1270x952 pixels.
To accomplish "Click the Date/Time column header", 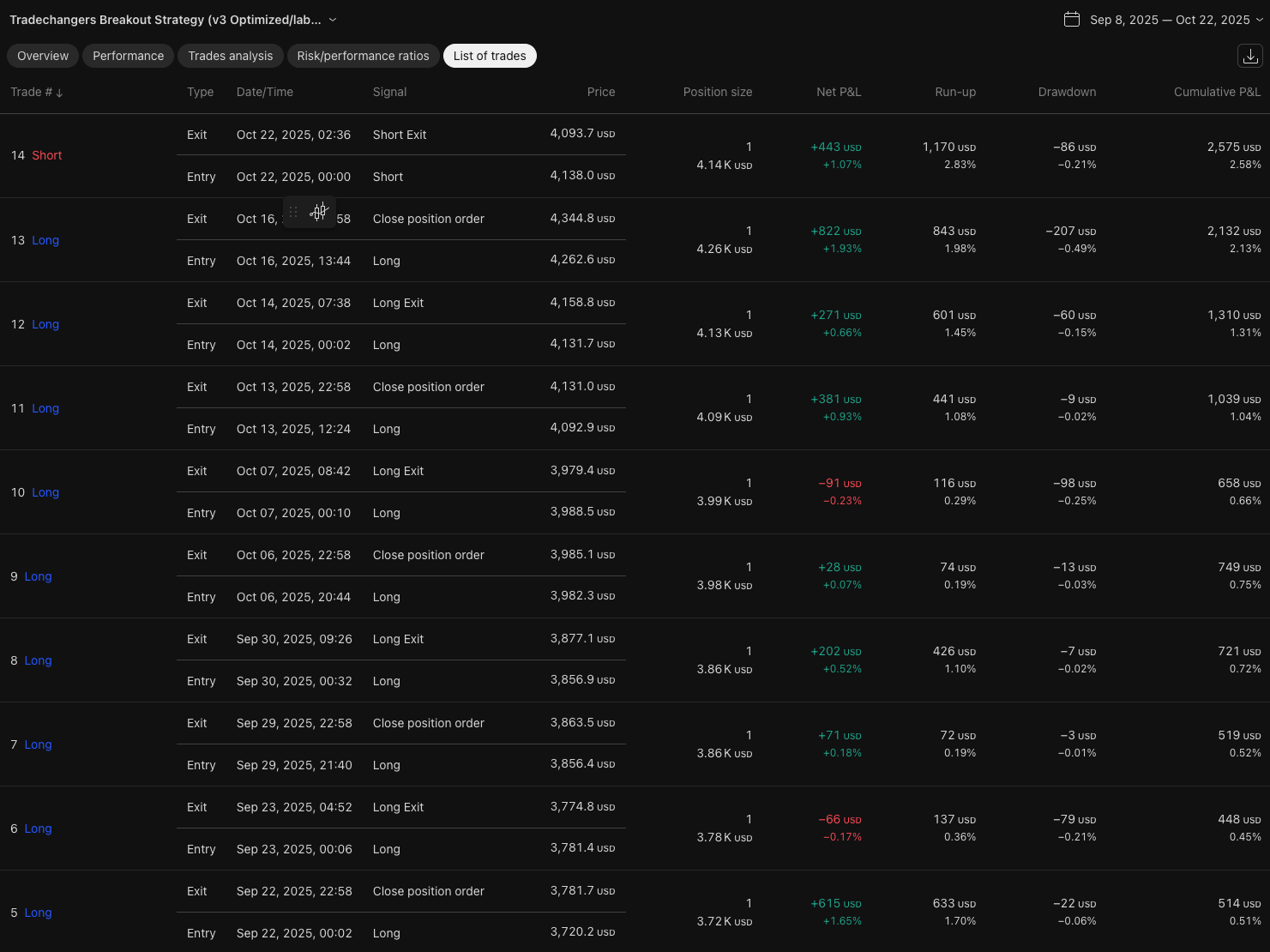I will click(264, 92).
